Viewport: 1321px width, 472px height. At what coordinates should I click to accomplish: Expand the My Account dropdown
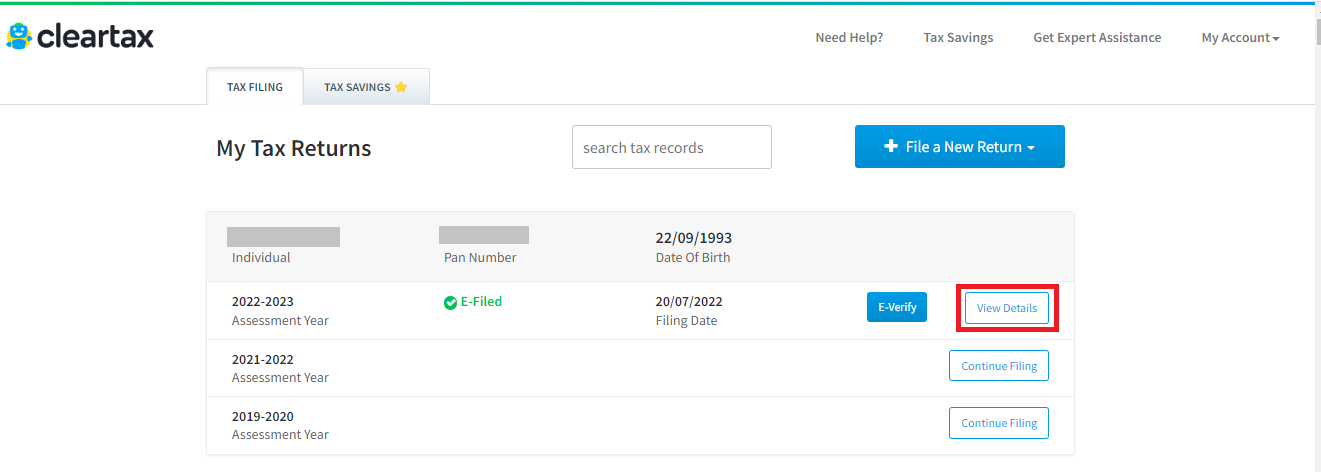(1240, 38)
